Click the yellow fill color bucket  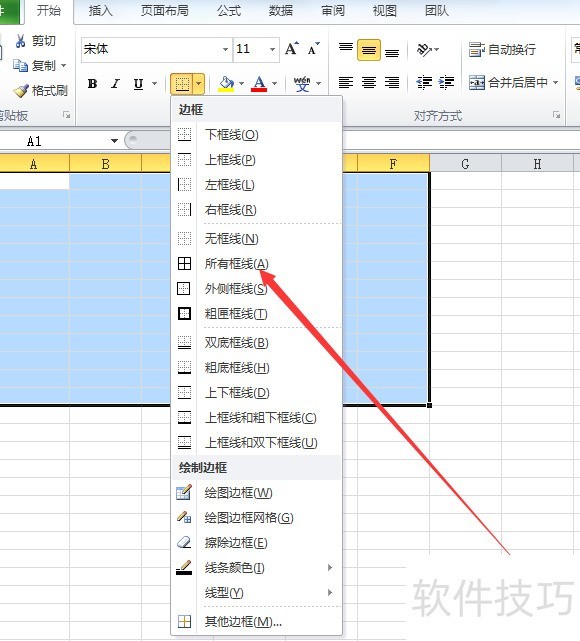(x=226, y=83)
